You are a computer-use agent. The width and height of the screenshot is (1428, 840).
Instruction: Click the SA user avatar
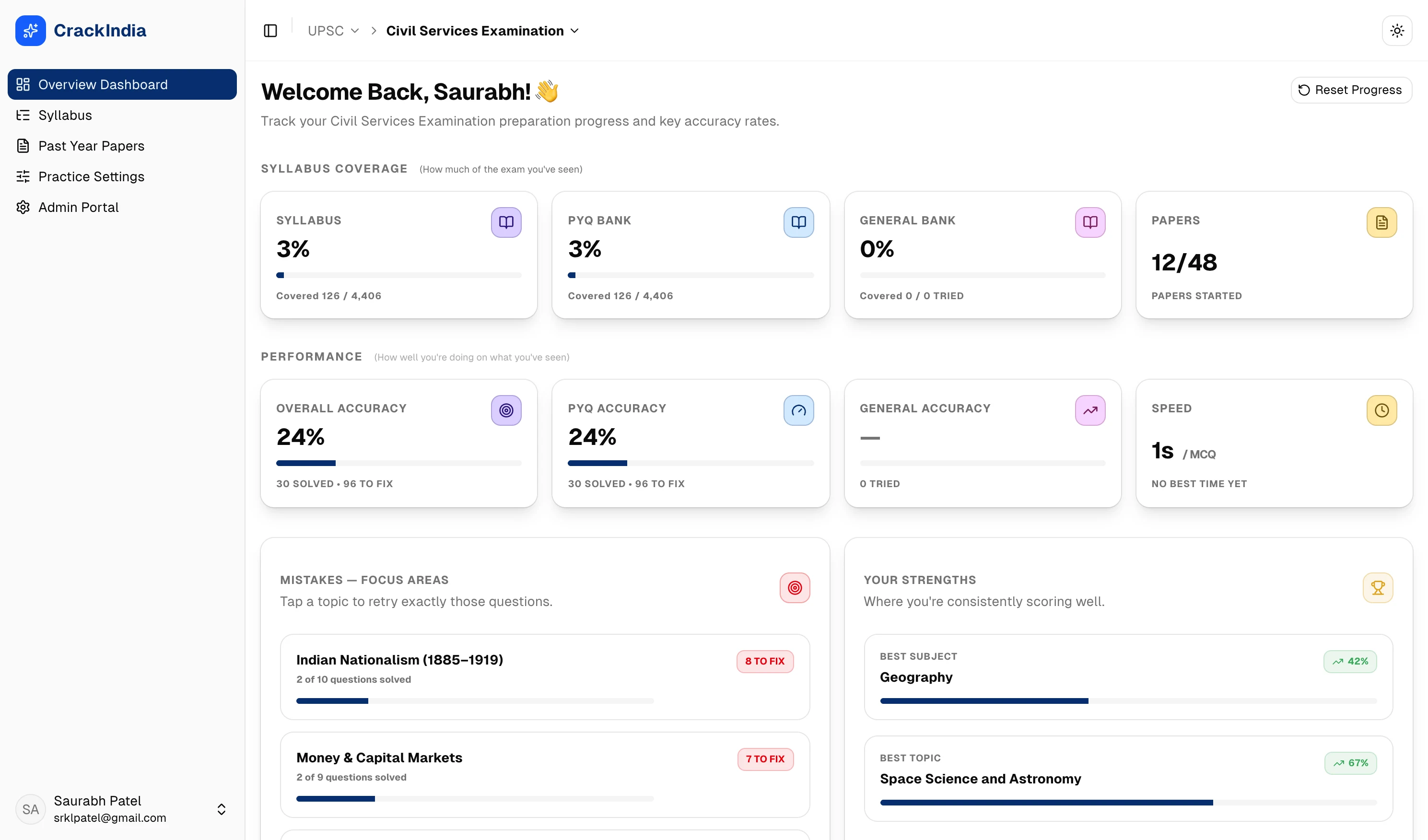[x=31, y=809]
